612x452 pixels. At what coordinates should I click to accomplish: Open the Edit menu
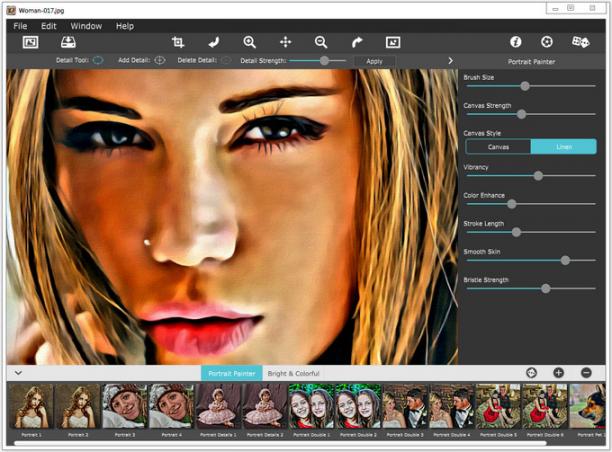tap(49, 26)
